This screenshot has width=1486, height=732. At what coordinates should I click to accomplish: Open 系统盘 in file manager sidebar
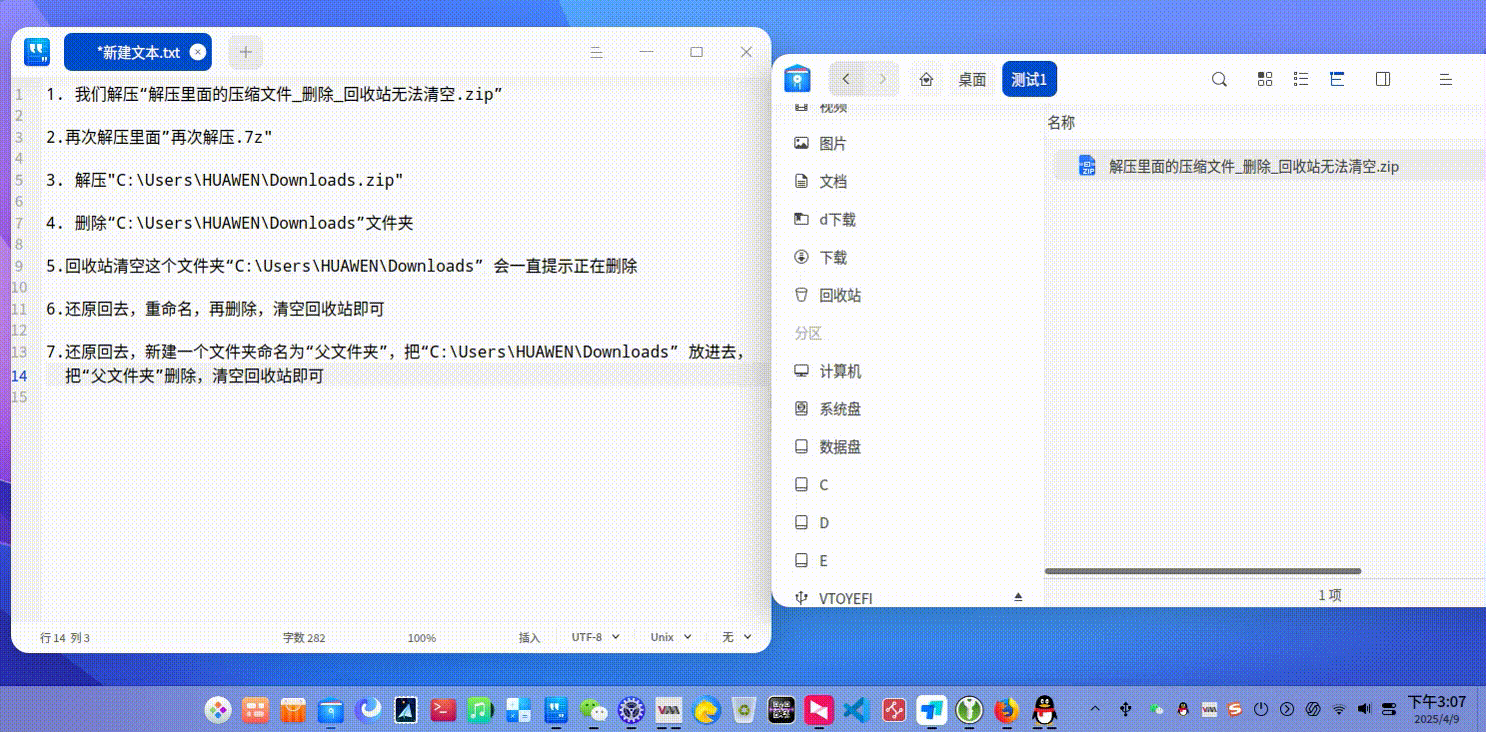(x=840, y=409)
